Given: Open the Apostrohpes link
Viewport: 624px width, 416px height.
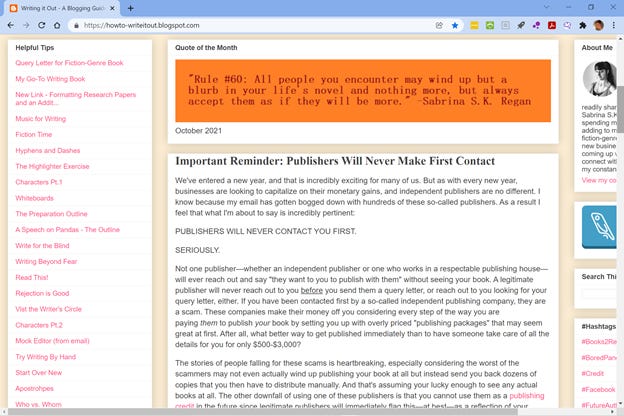Looking at the screenshot, I should [x=34, y=389].
